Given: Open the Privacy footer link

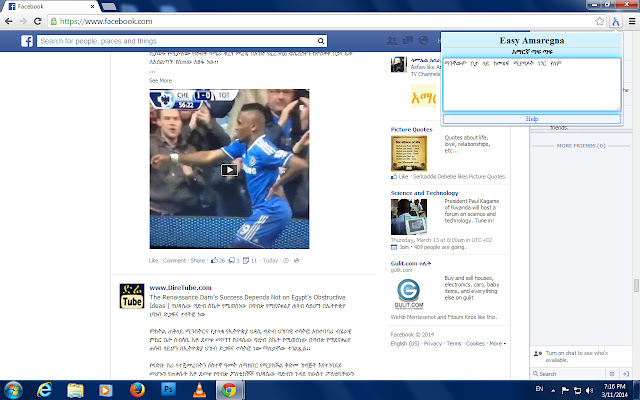Looking at the screenshot, I should [x=433, y=344].
